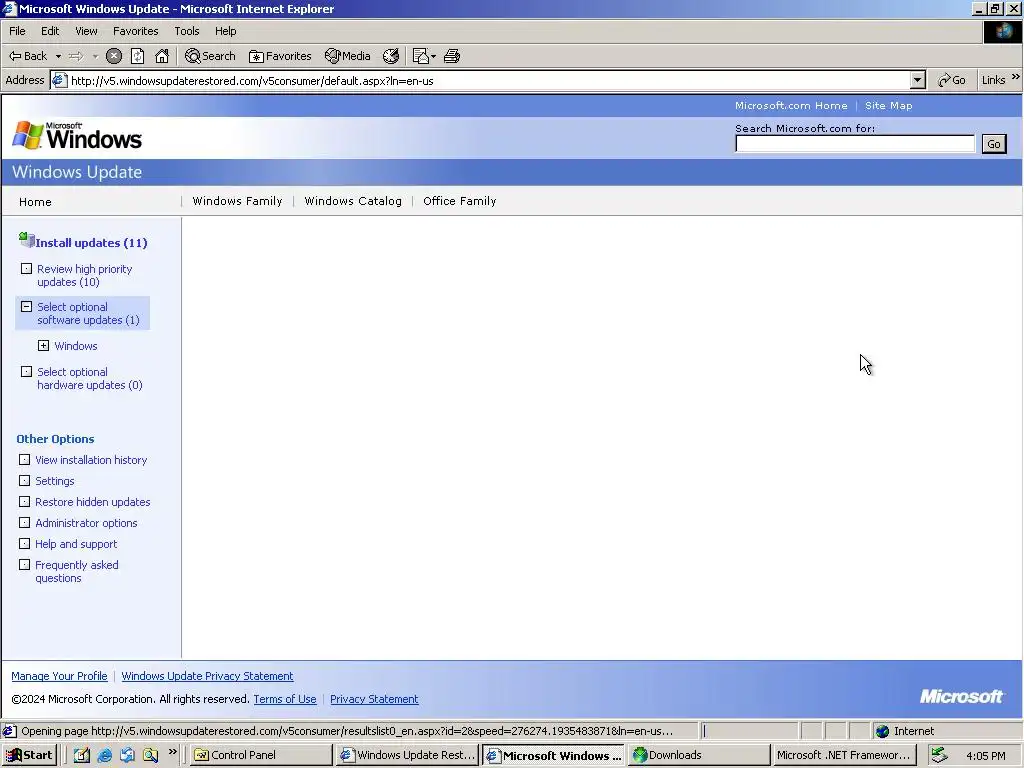Switch to Control Panel taskbar button
Screen dimensions: 1024x768
tap(261, 755)
